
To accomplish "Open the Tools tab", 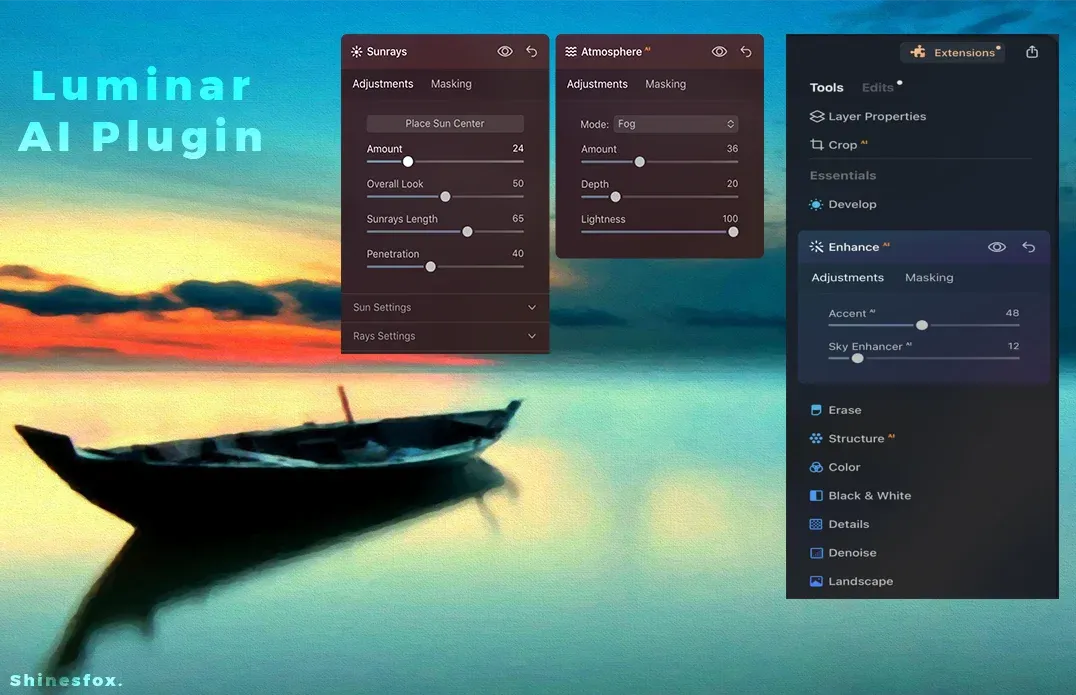I will [826, 88].
